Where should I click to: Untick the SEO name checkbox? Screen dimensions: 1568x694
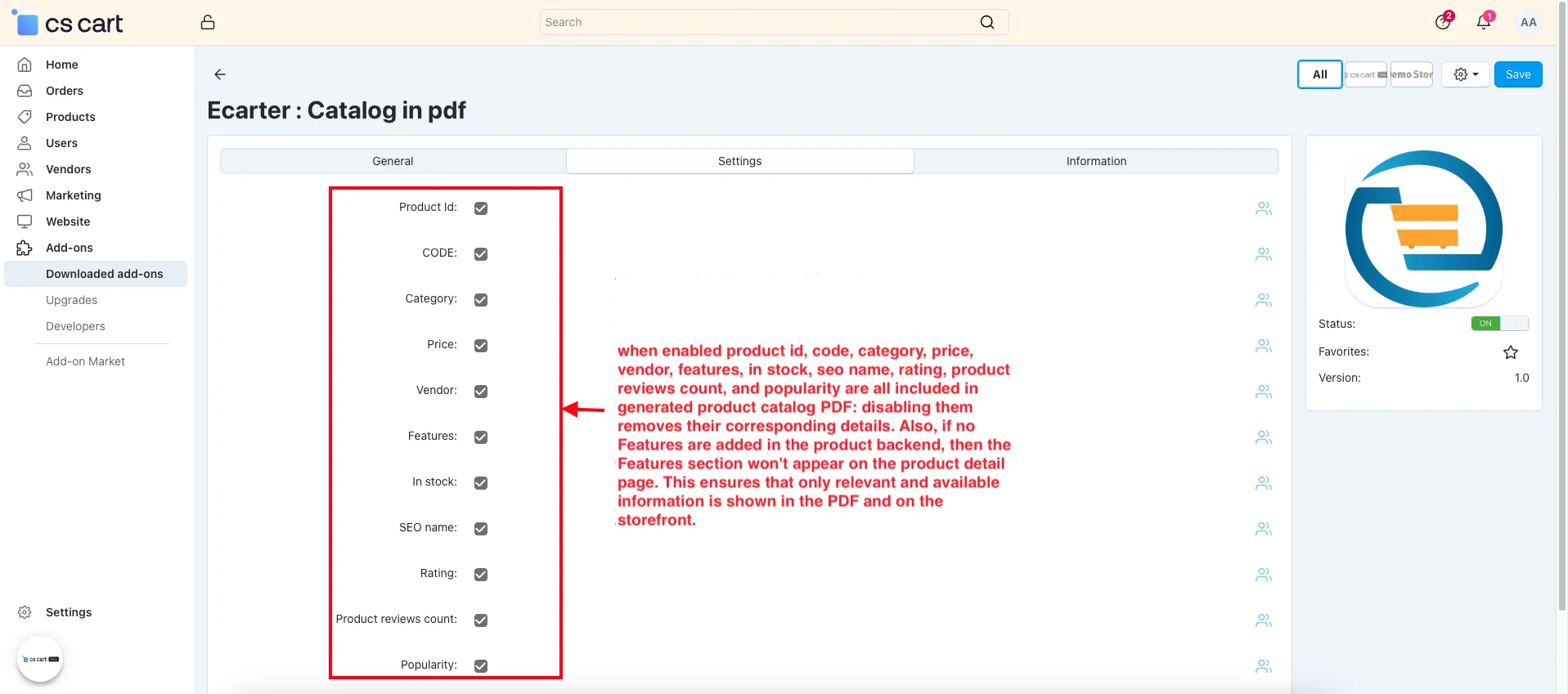click(481, 529)
